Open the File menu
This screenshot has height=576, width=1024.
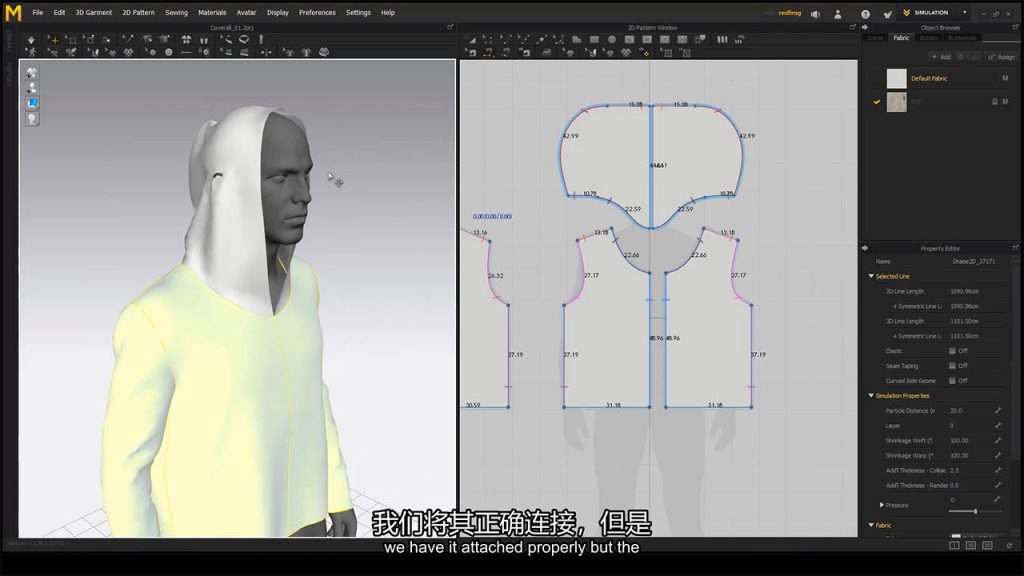coord(38,12)
